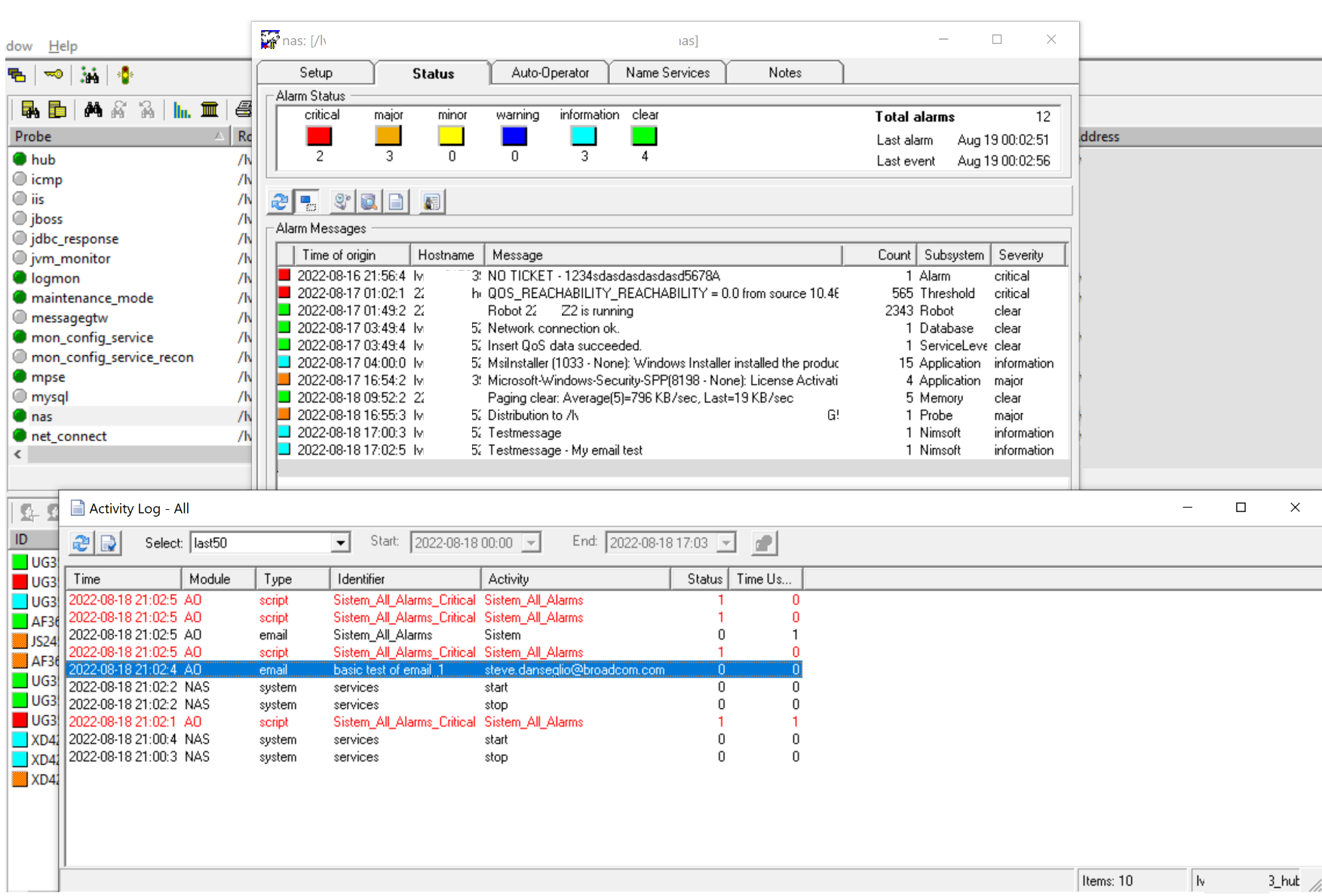
Task: Select the mysql probe in the list
Action: coord(50,397)
